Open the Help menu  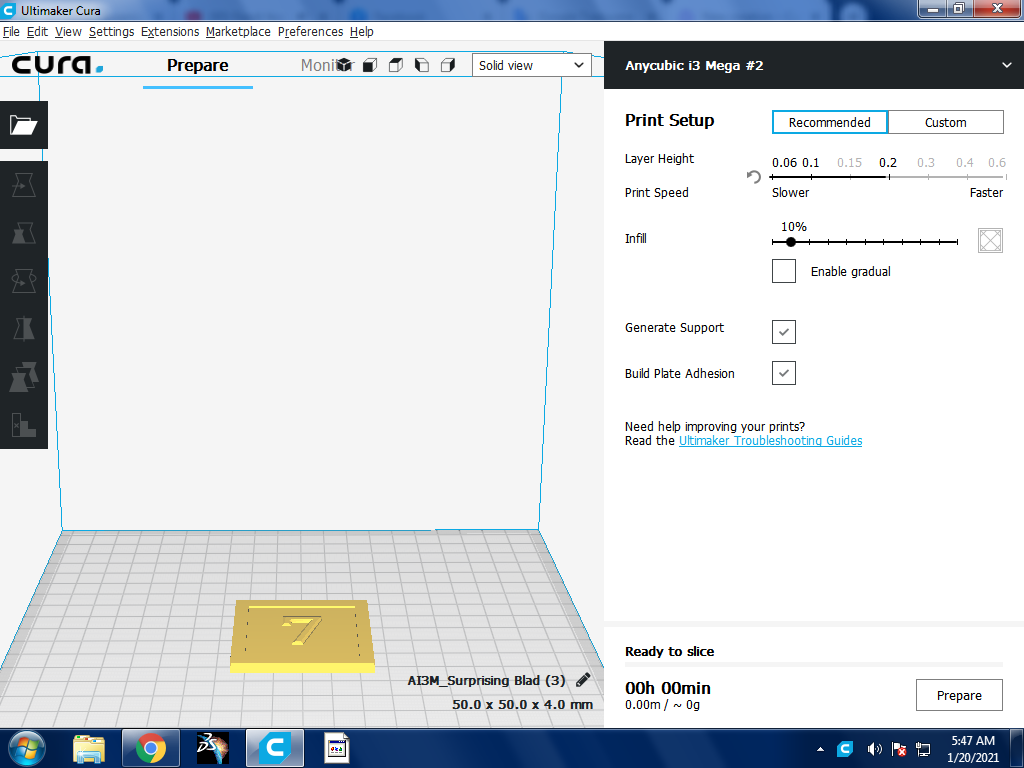point(361,31)
